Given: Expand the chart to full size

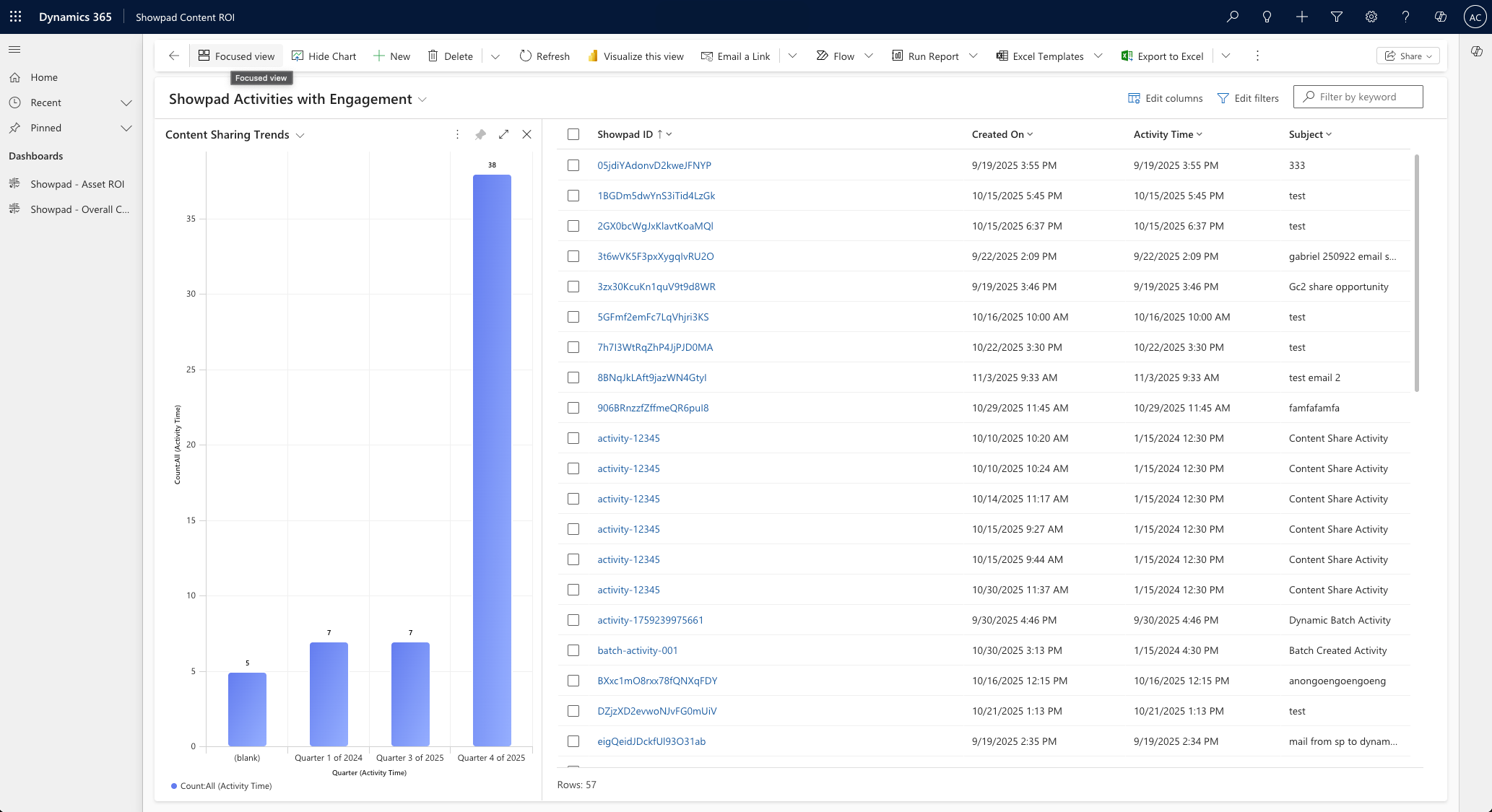Looking at the screenshot, I should [503, 134].
